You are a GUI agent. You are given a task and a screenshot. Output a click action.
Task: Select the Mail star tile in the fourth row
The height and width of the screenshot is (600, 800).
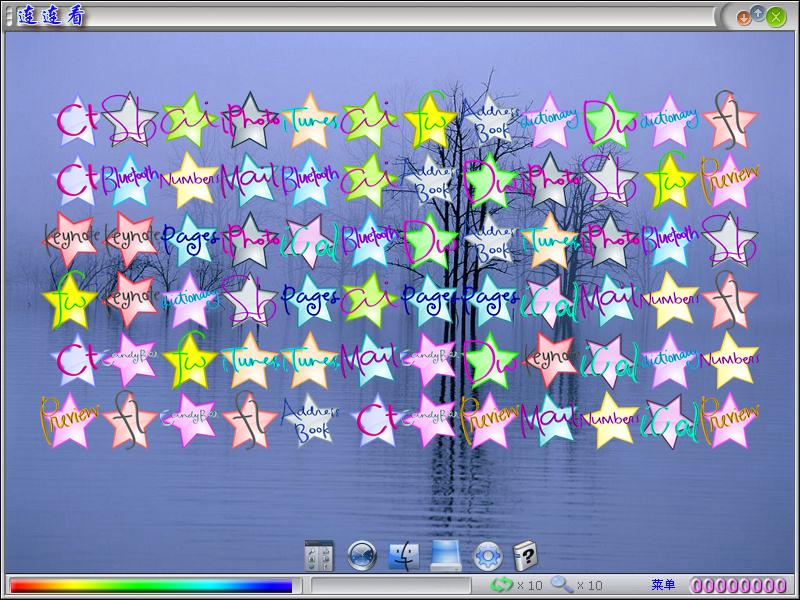(x=610, y=301)
